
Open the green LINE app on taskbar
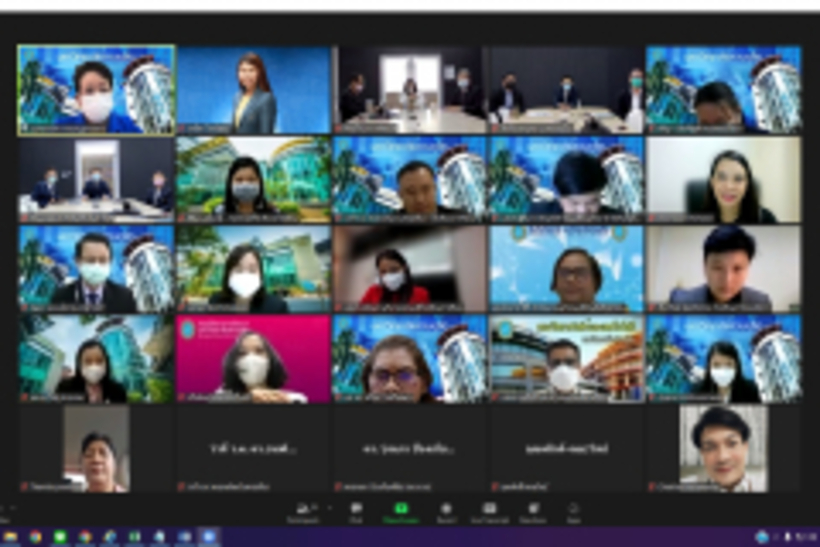[x=60, y=537]
